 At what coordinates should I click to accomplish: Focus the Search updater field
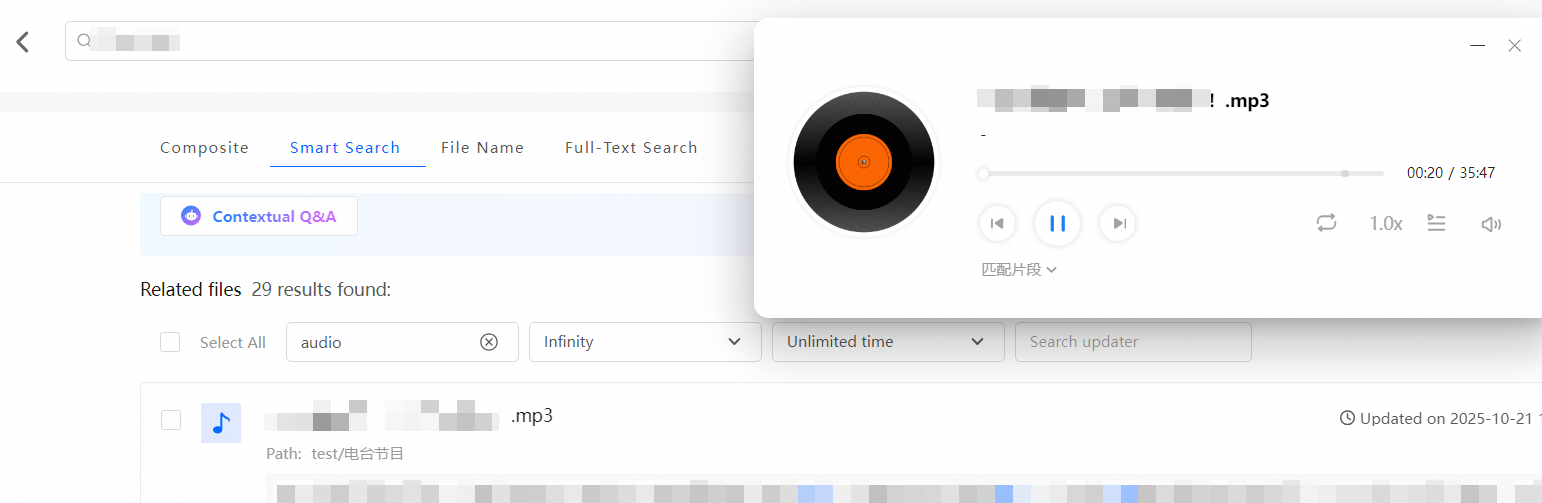coord(1133,342)
